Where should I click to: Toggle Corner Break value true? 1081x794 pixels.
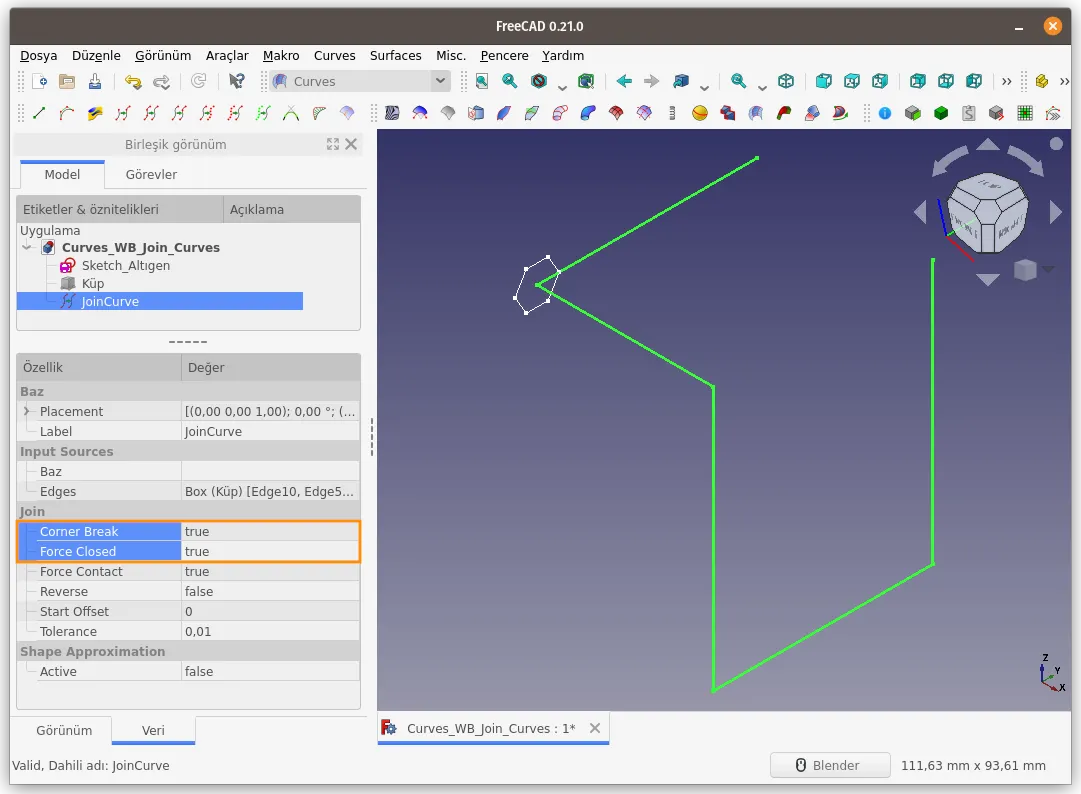click(270, 531)
